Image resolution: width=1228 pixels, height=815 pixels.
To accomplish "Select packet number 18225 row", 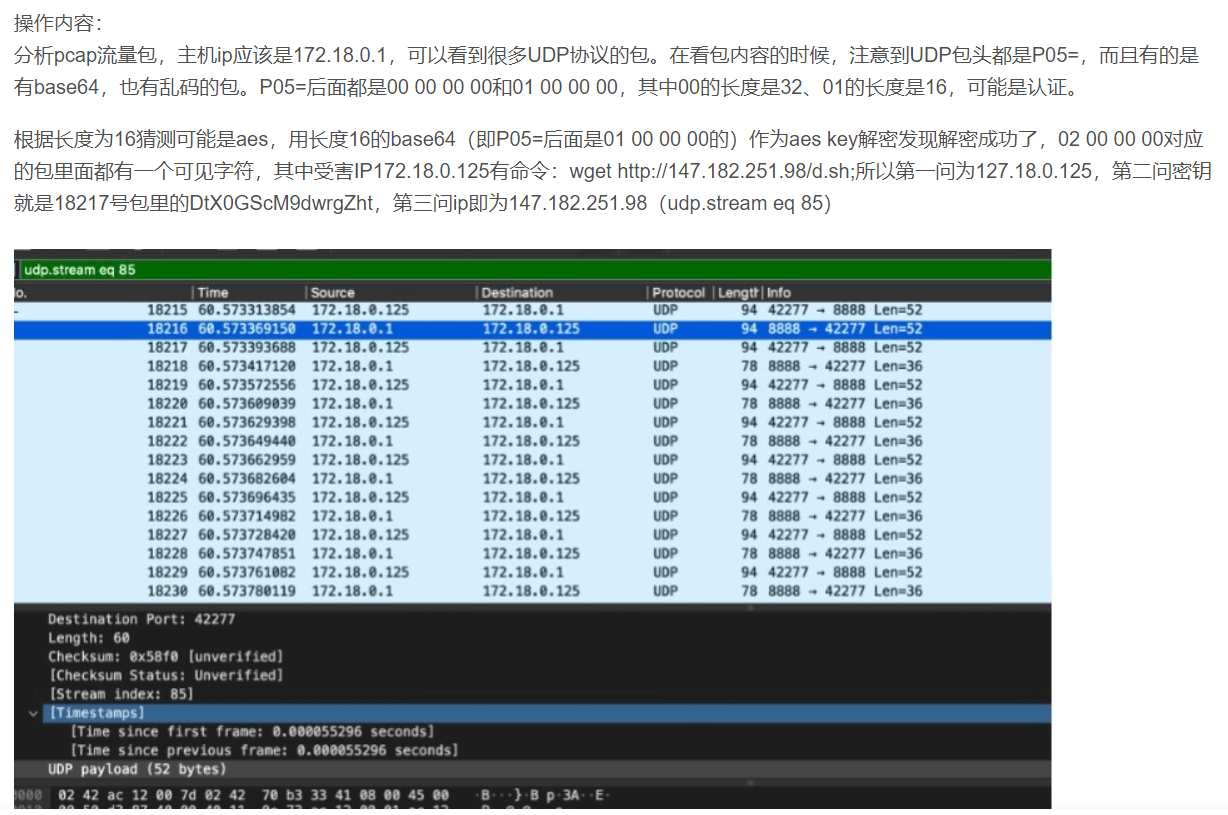I will (x=532, y=497).
